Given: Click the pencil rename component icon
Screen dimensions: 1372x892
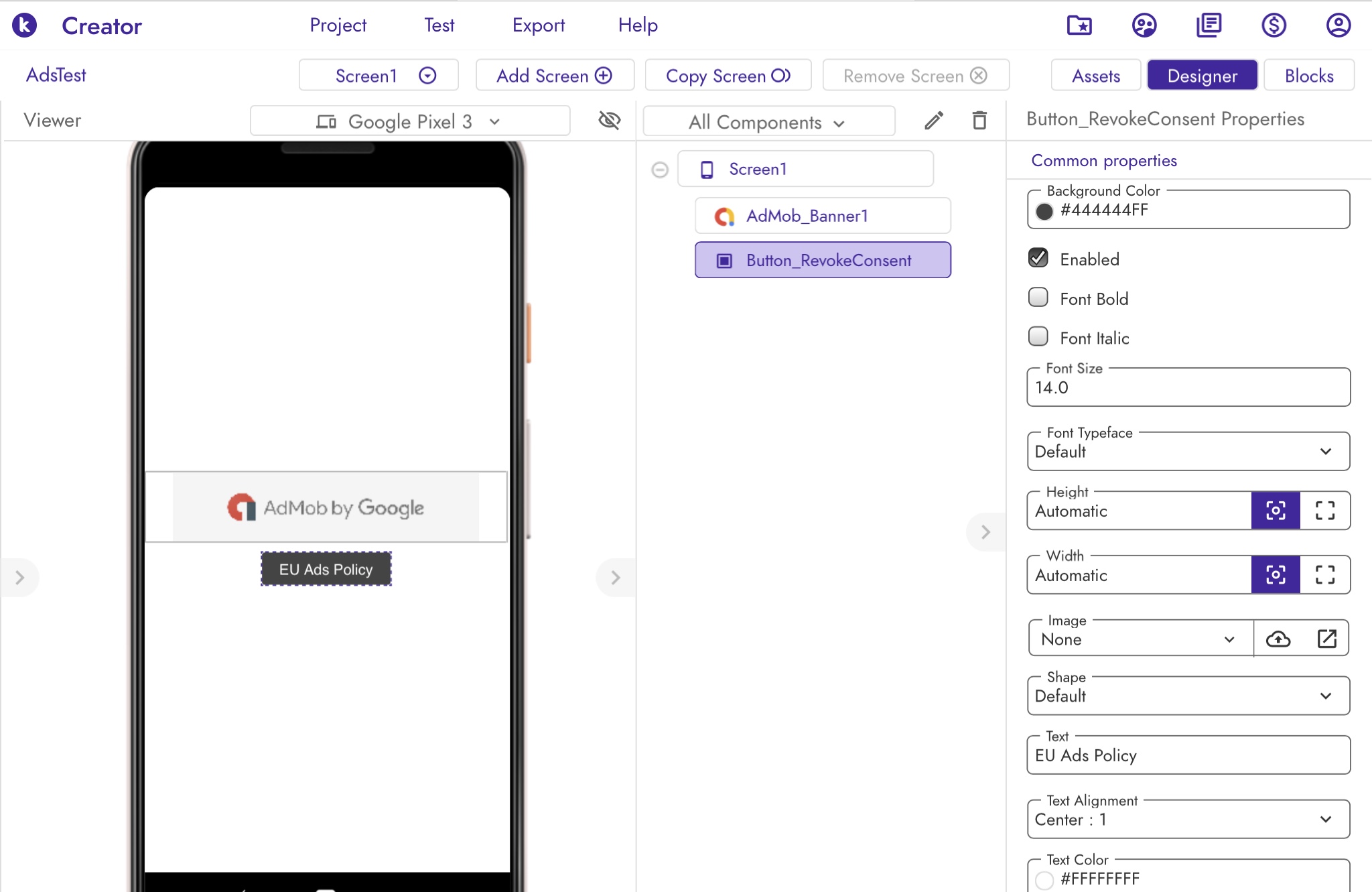Looking at the screenshot, I should tap(934, 121).
